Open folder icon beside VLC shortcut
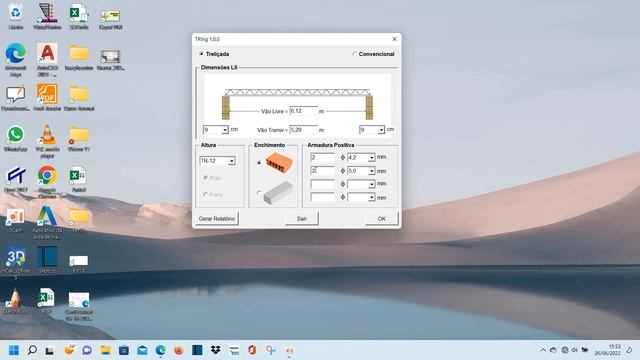The image size is (640, 360). tap(79, 139)
